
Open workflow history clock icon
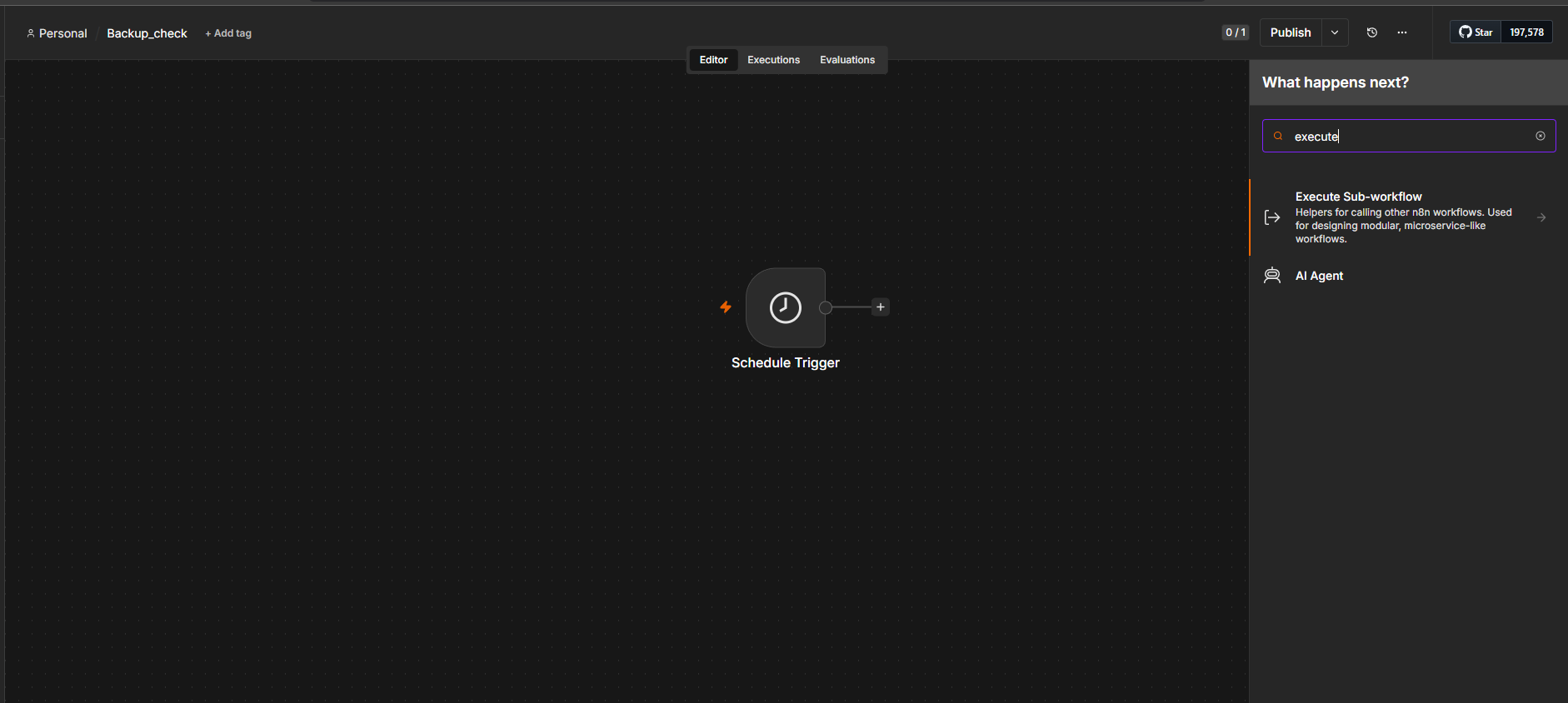pyautogui.click(x=1372, y=32)
